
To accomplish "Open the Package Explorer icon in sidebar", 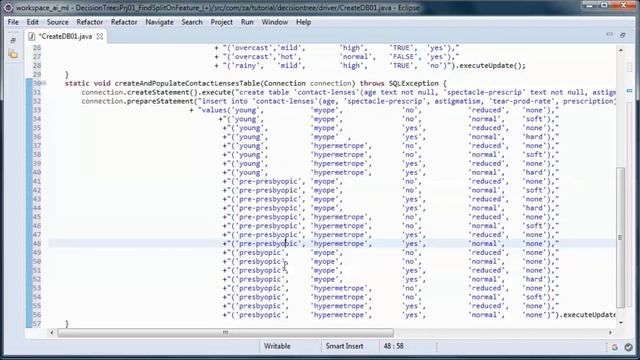I will [x=13, y=54].
